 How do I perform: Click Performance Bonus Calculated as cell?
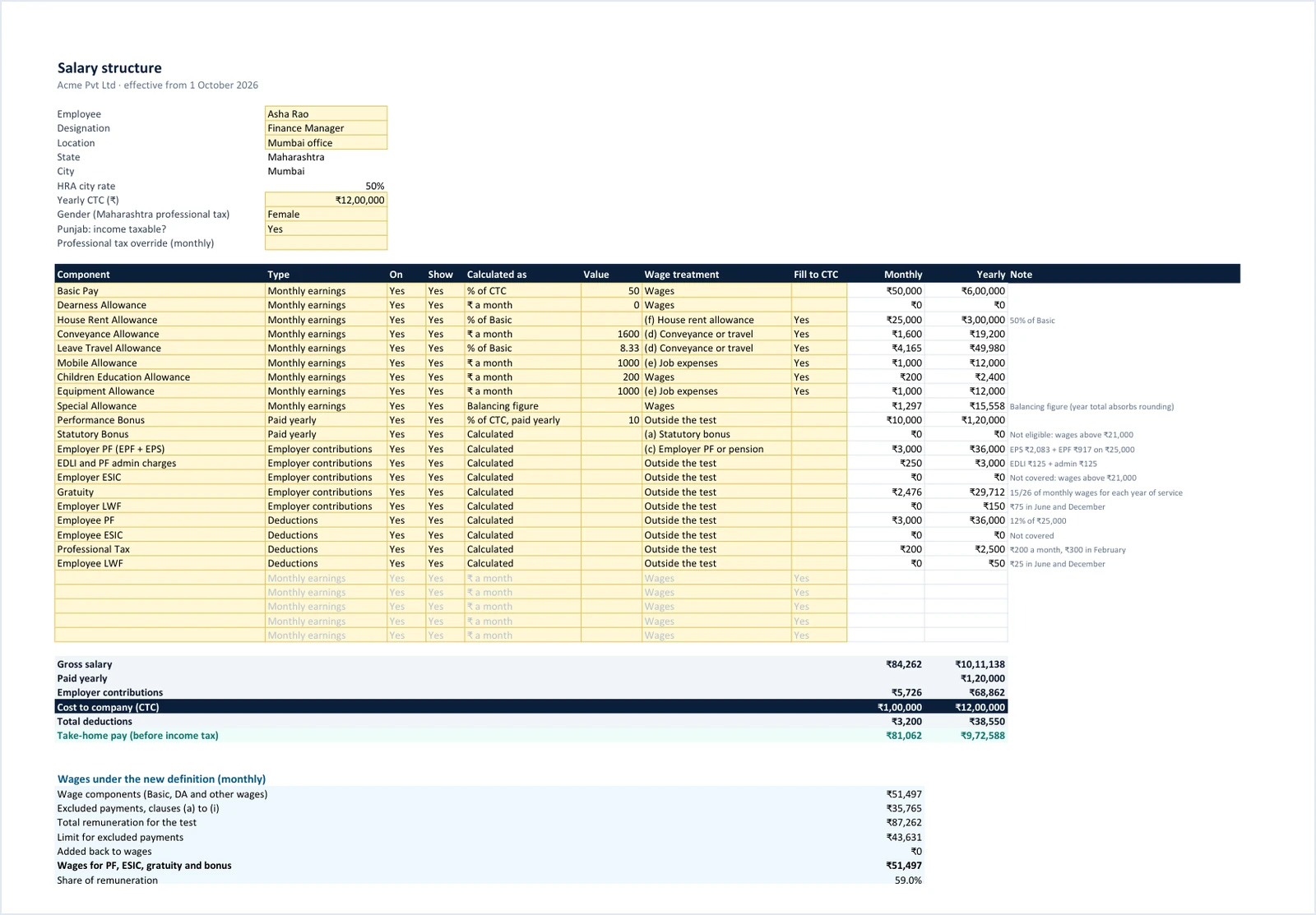522,420
